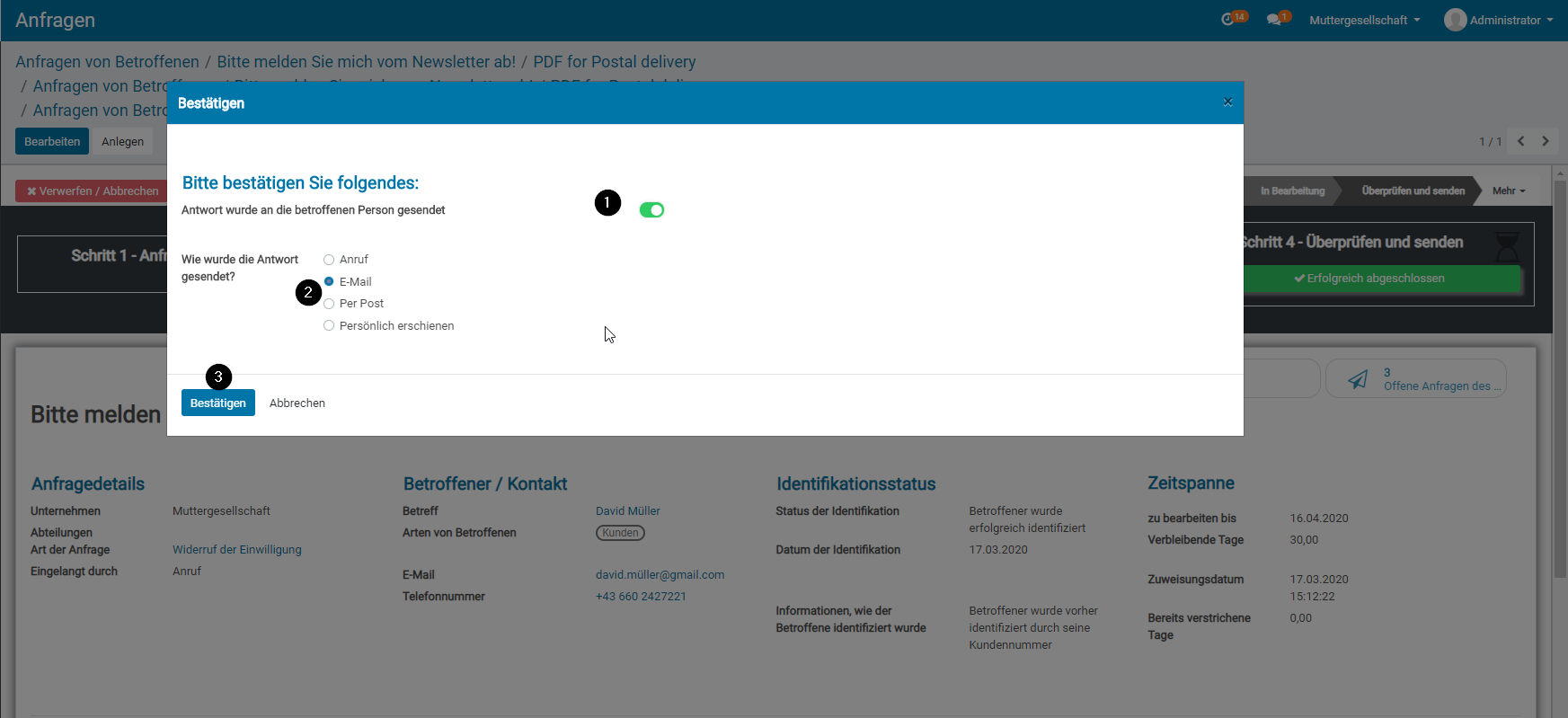1568x718 pixels.
Task: Select the E-Mail radio option
Action: 329,281
